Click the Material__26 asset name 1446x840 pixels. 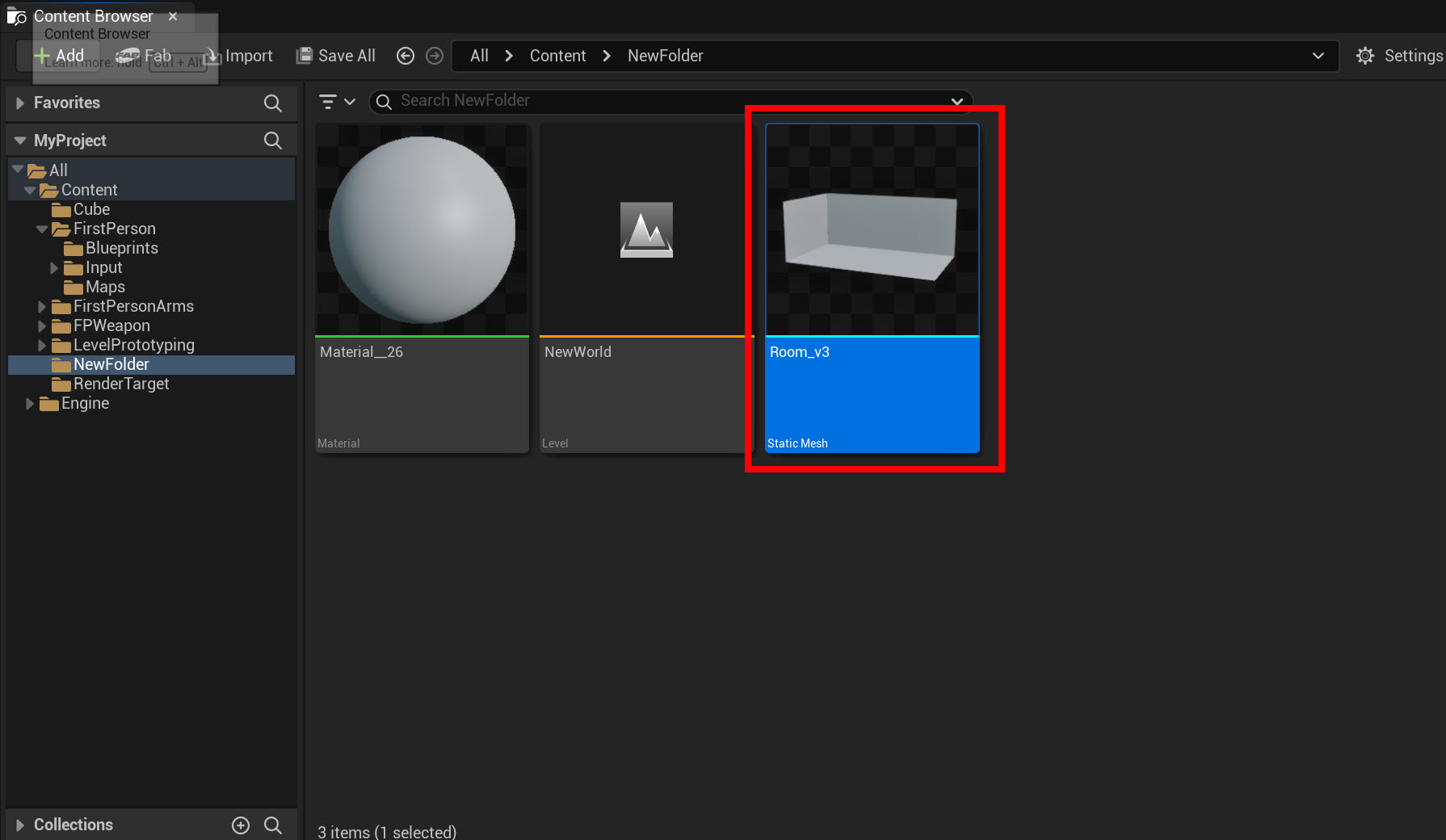click(x=361, y=352)
